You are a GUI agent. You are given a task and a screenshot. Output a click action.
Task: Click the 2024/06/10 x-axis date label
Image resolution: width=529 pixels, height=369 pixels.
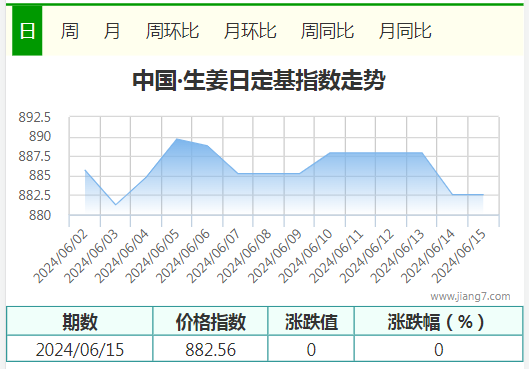coord(305,256)
